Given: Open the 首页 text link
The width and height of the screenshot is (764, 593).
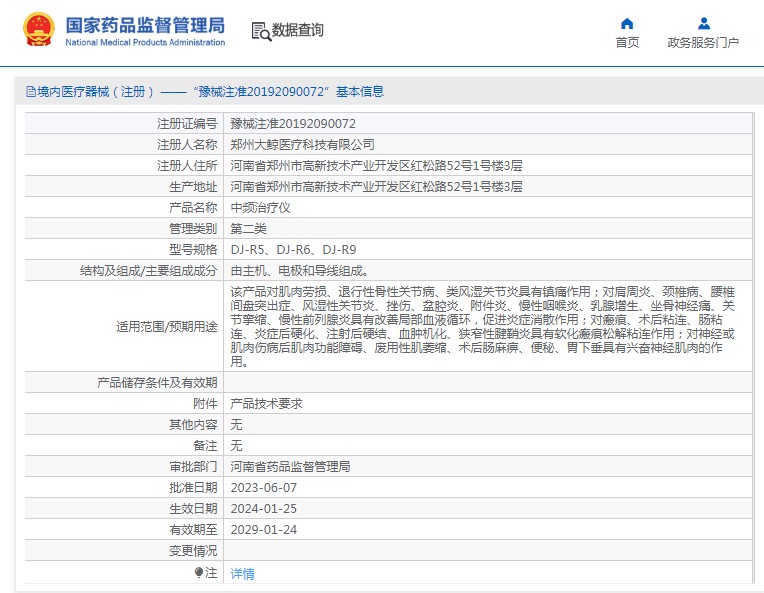Looking at the screenshot, I should pos(627,43).
